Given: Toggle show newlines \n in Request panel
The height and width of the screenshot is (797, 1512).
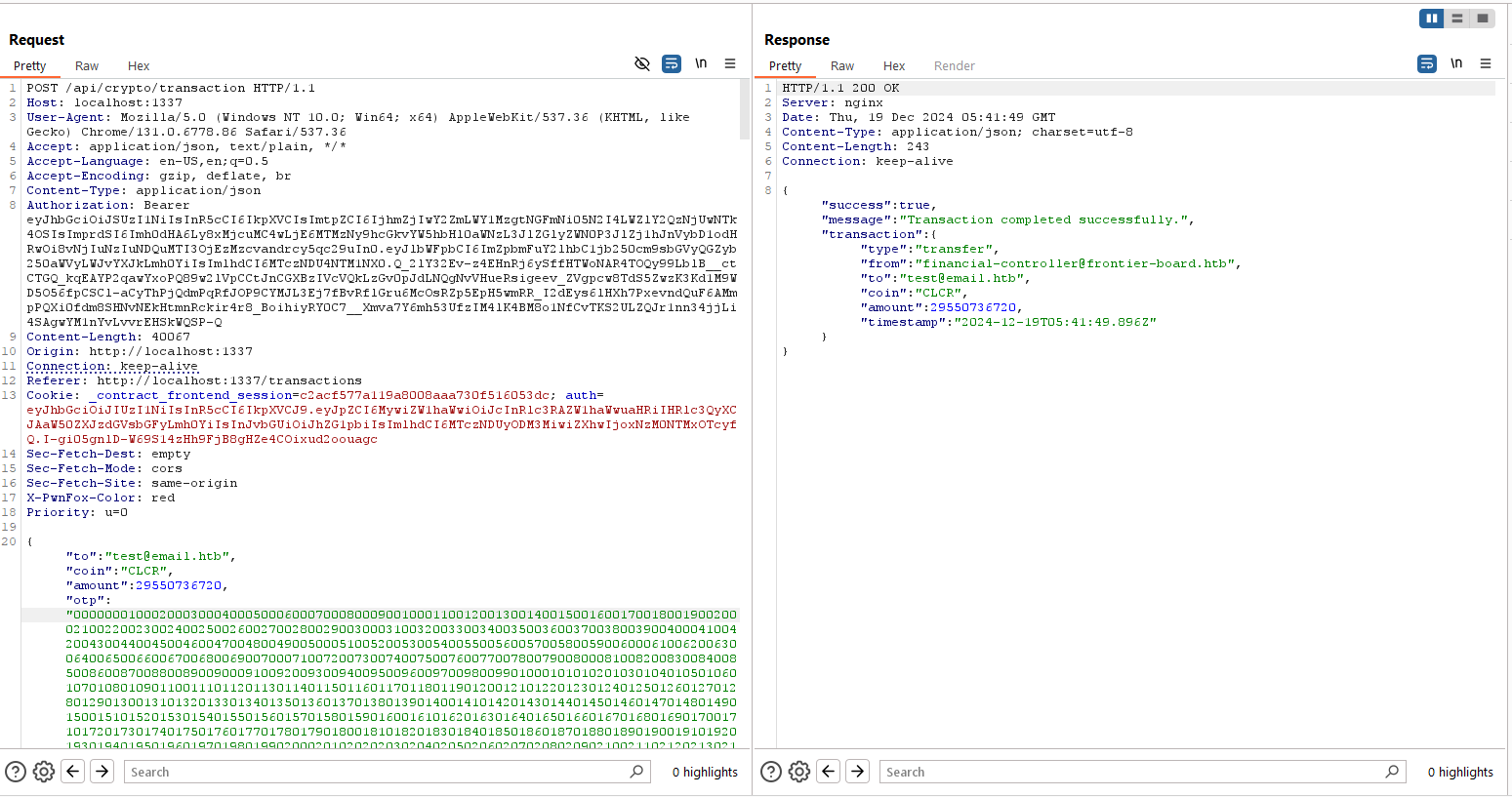Looking at the screenshot, I should (x=701, y=63).
